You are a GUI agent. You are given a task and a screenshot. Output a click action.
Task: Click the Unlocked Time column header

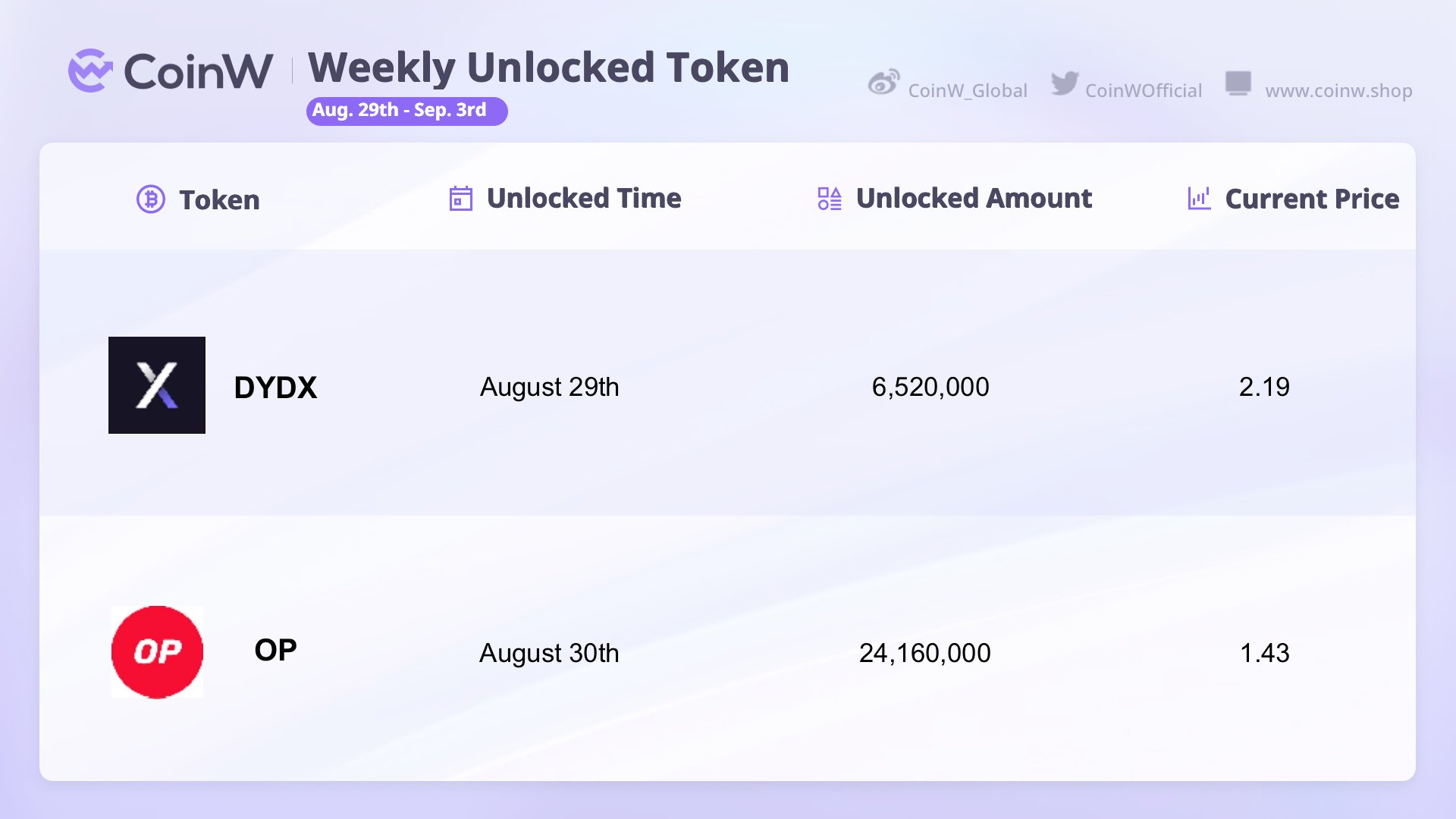click(584, 199)
